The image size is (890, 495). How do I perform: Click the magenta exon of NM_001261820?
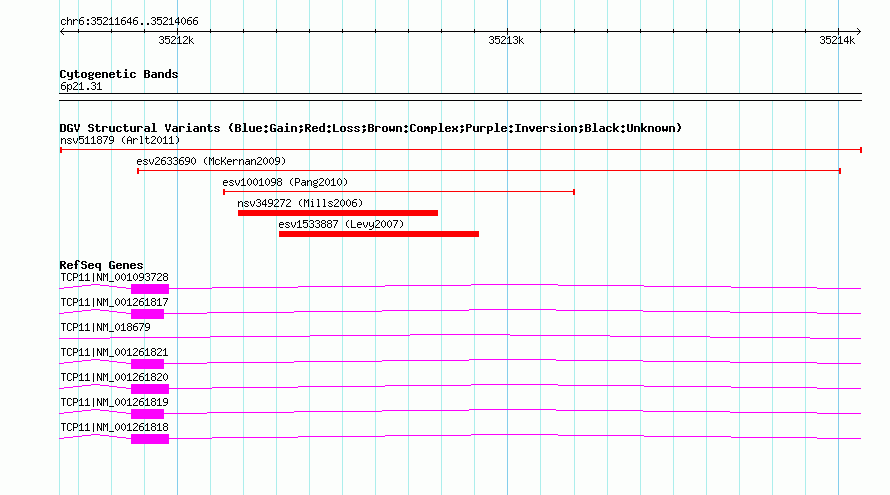click(x=150, y=389)
